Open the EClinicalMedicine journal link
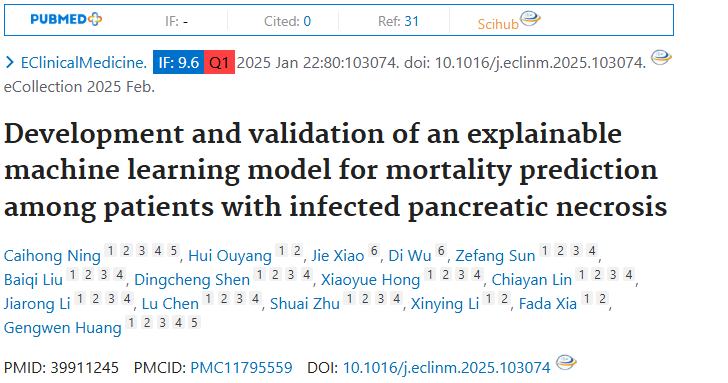728x383 pixels. click(84, 62)
